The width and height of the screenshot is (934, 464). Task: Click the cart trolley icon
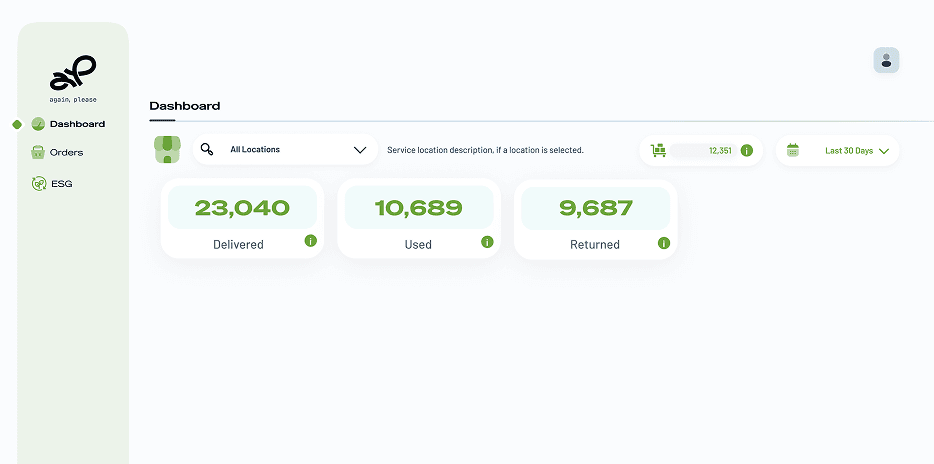[658, 150]
